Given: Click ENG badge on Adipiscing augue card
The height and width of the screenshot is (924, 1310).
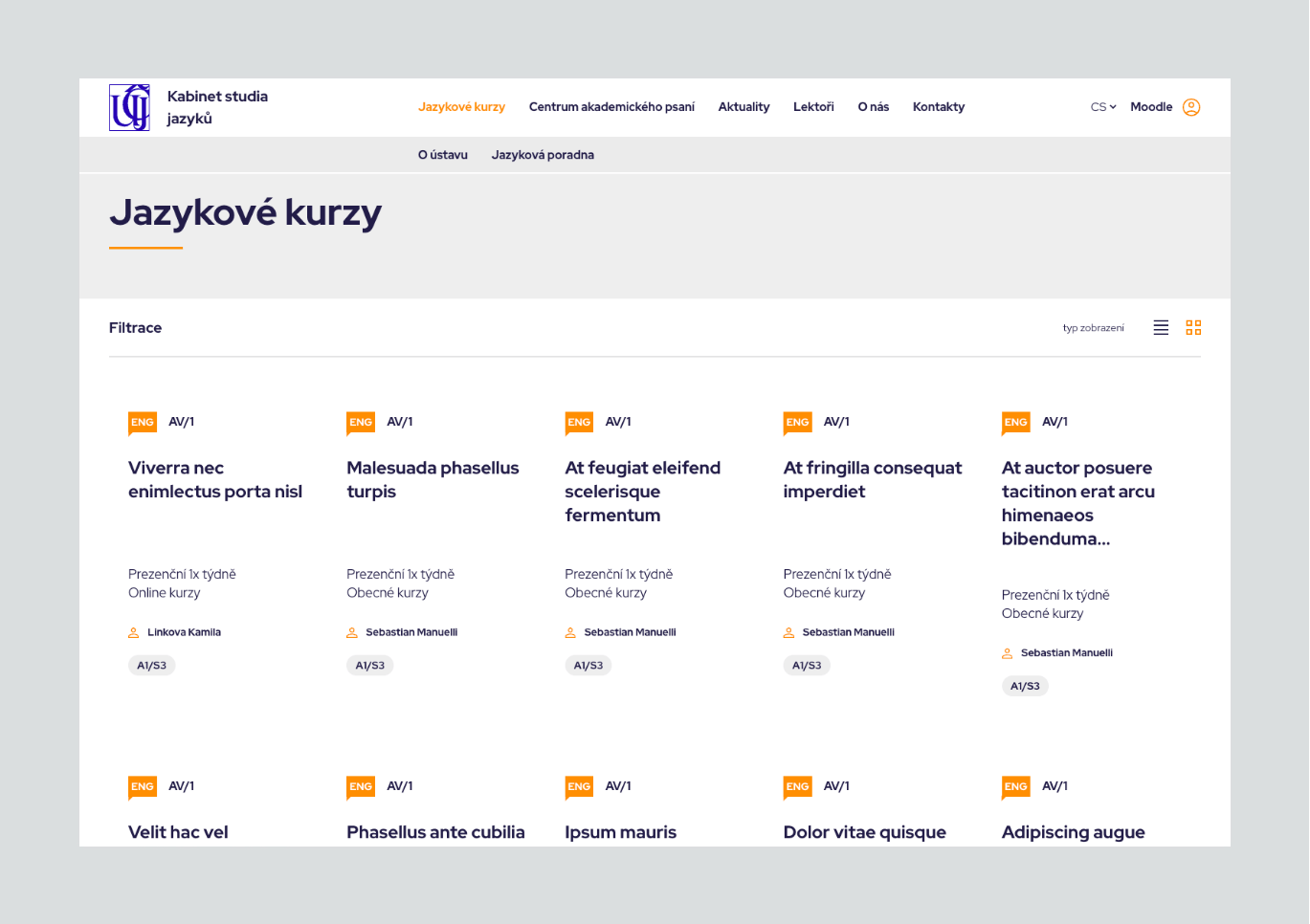Looking at the screenshot, I should 1016,787.
